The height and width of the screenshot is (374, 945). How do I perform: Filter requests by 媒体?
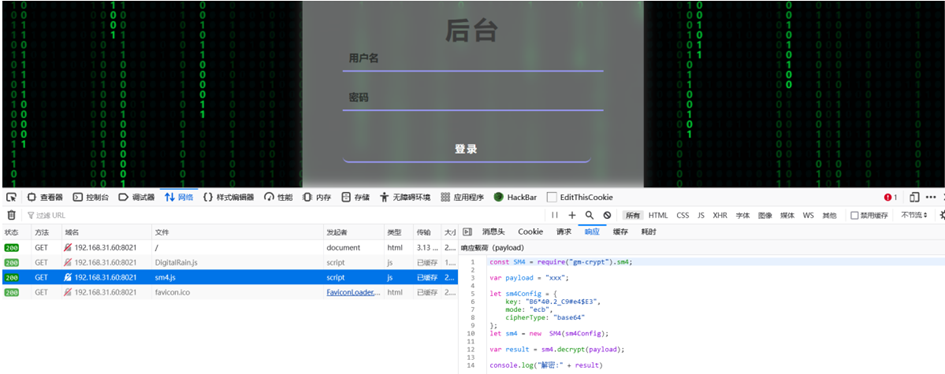(x=787, y=215)
